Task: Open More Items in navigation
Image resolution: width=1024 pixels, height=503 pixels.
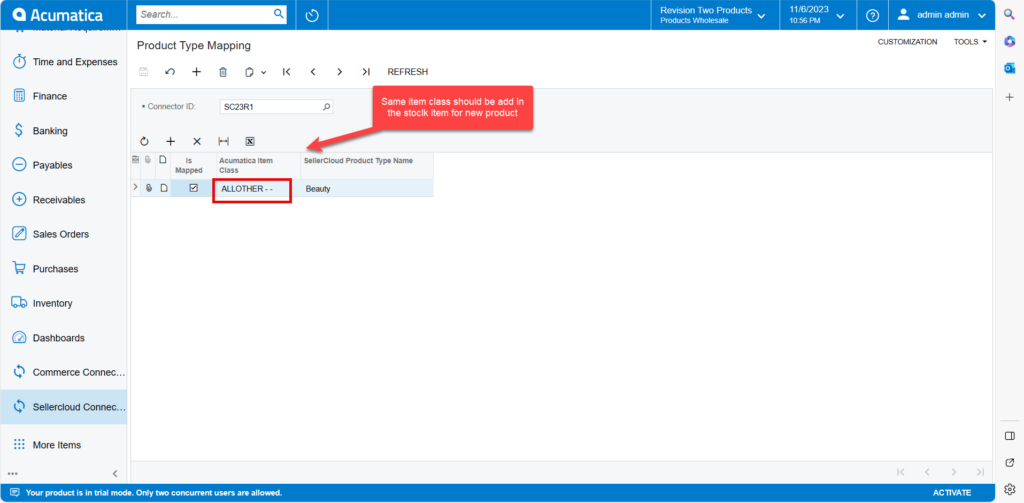Action: click(x=63, y=445)
